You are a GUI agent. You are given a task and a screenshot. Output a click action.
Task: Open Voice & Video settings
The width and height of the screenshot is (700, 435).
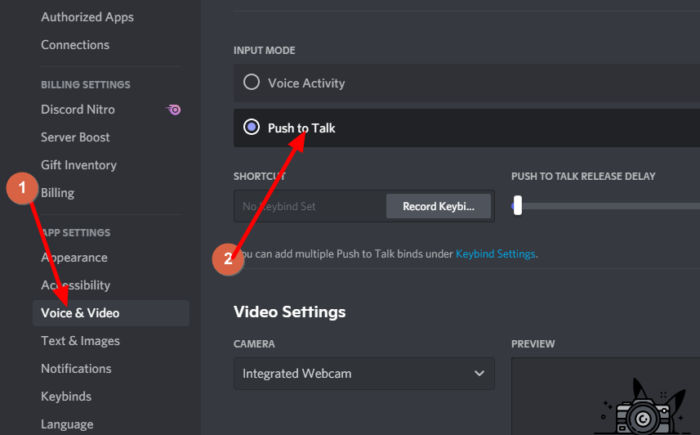[x=80, y=313]
